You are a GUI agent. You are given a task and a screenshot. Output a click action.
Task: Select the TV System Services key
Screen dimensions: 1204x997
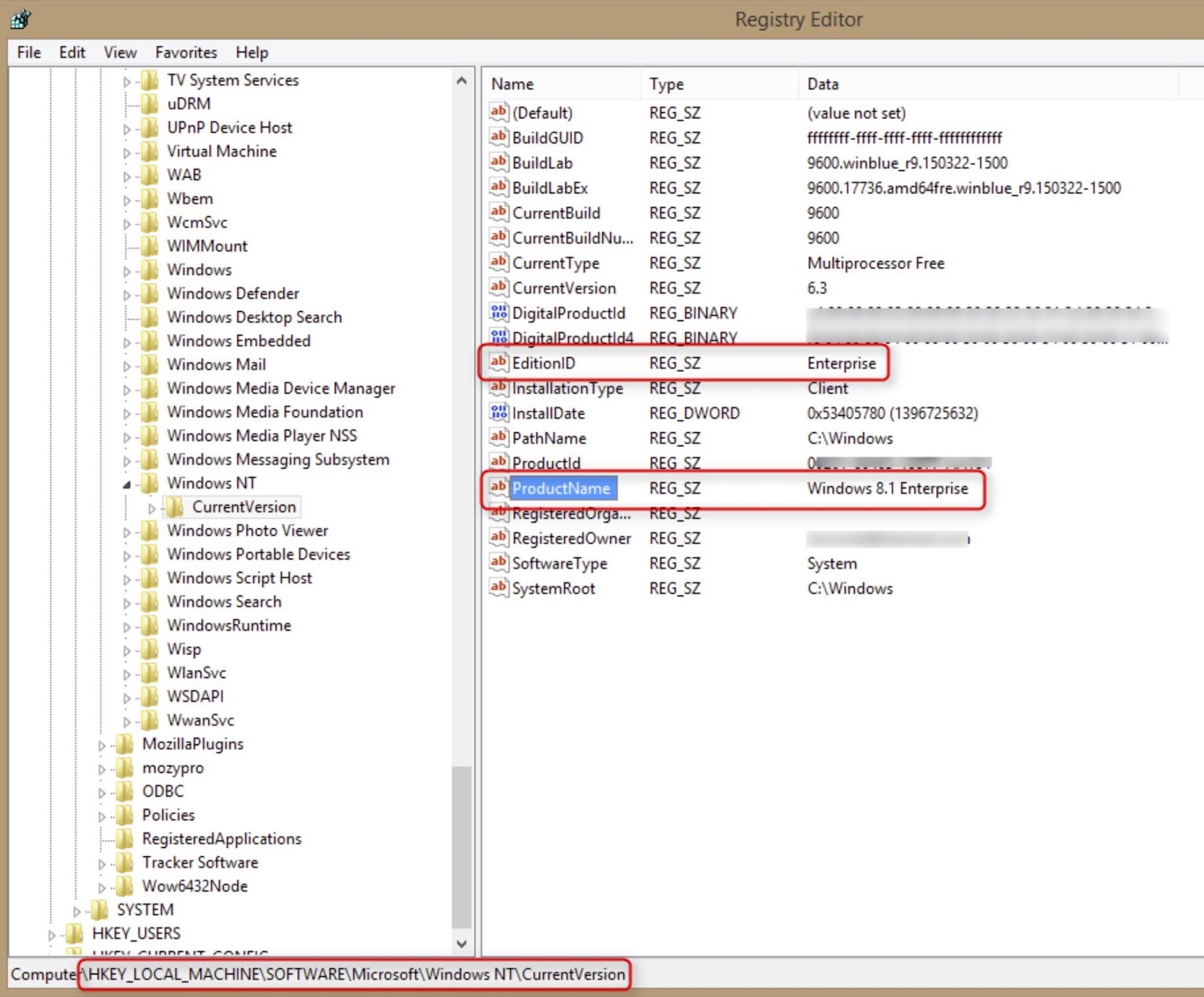[233, 79]
